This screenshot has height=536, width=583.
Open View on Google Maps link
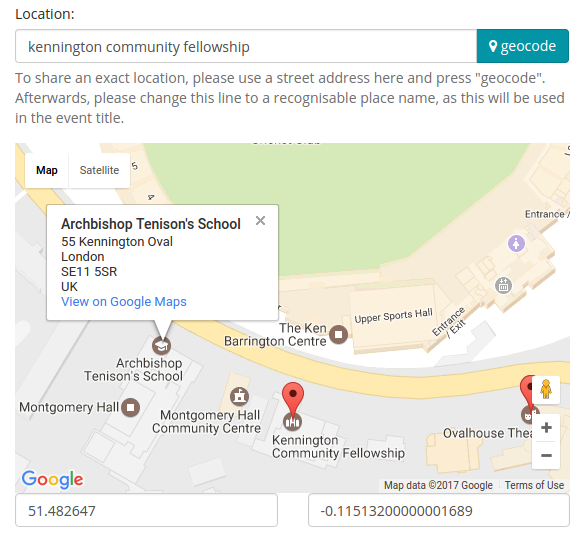[124, 301]
